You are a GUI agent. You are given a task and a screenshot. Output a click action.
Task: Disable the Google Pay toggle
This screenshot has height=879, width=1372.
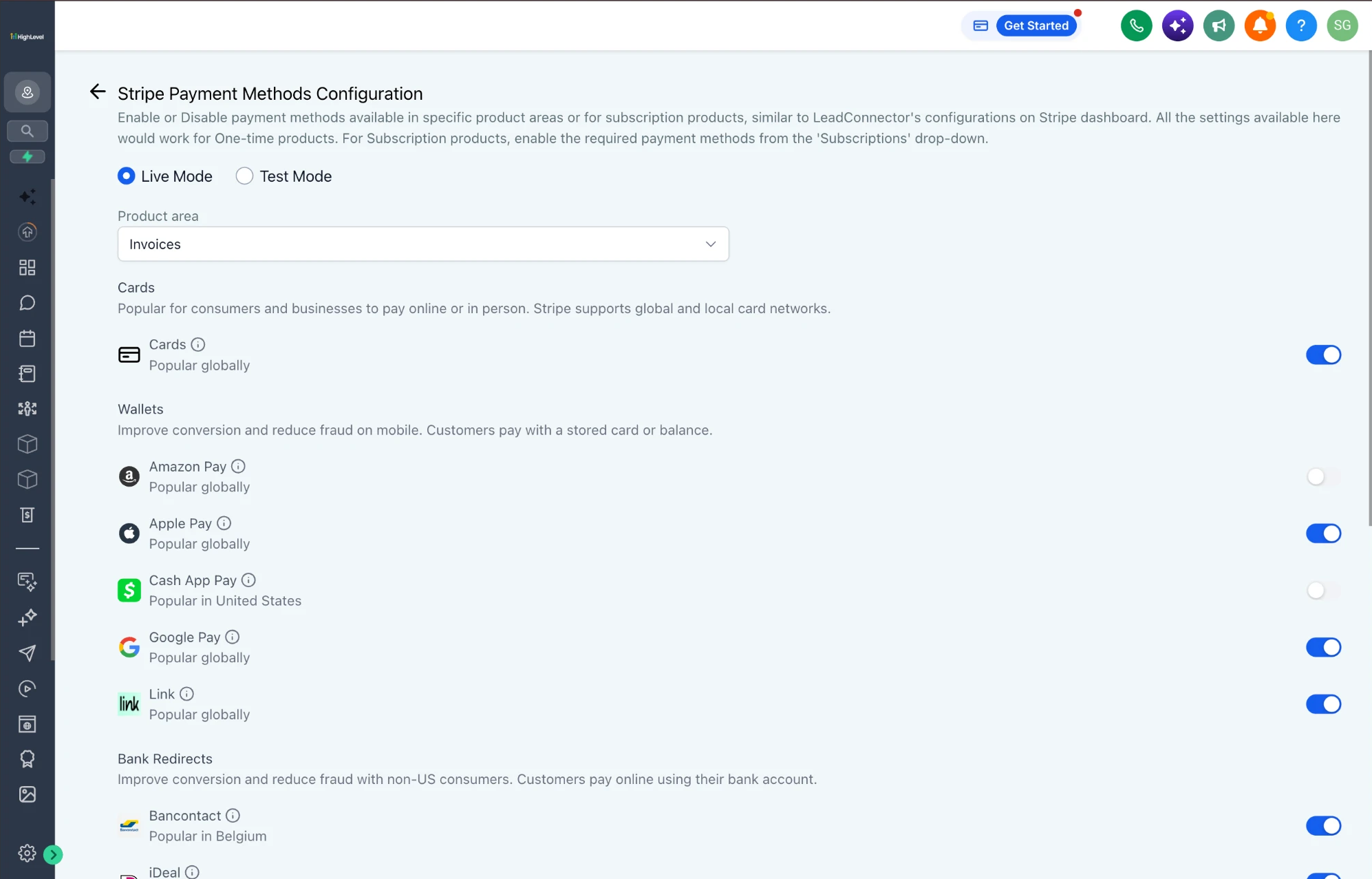pyautogui.click(x=1324, y=648)
